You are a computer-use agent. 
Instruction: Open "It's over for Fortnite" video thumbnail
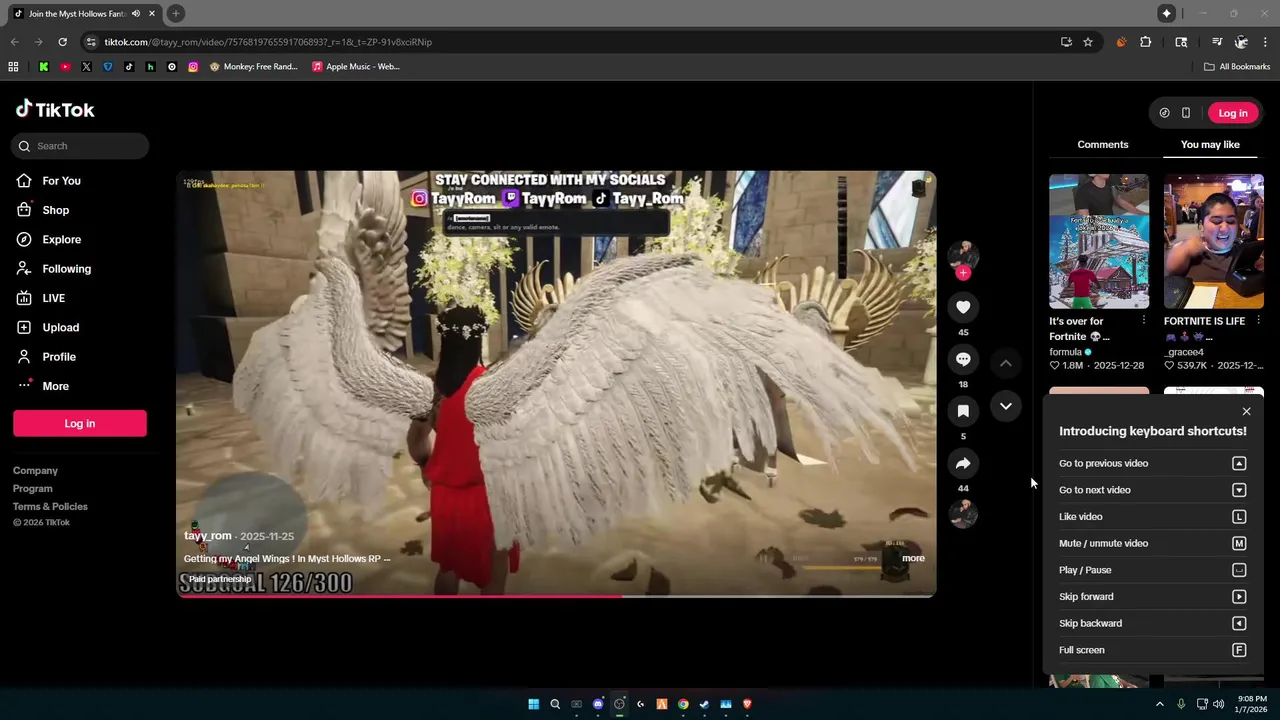point(1099,241)
